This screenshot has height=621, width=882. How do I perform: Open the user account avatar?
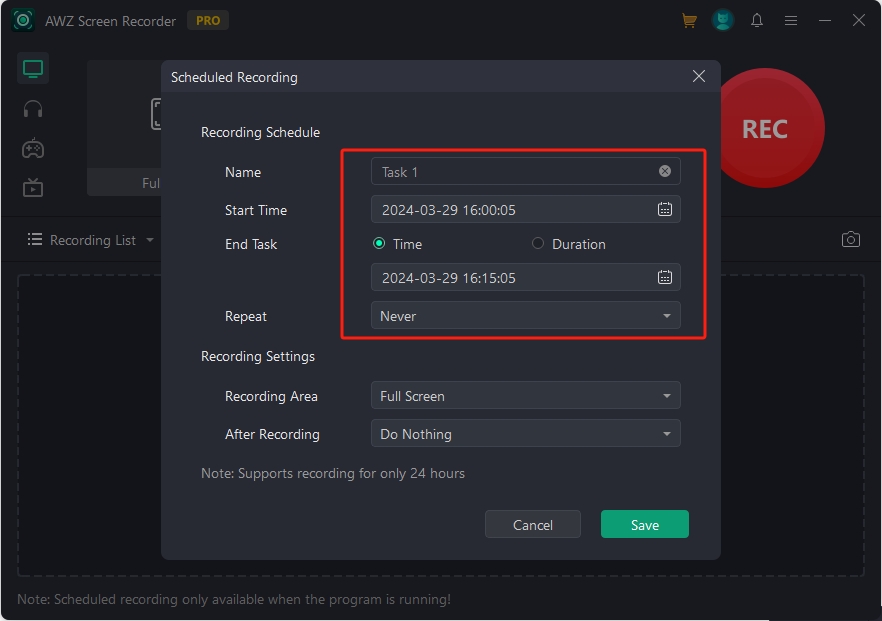pos(723,21)
